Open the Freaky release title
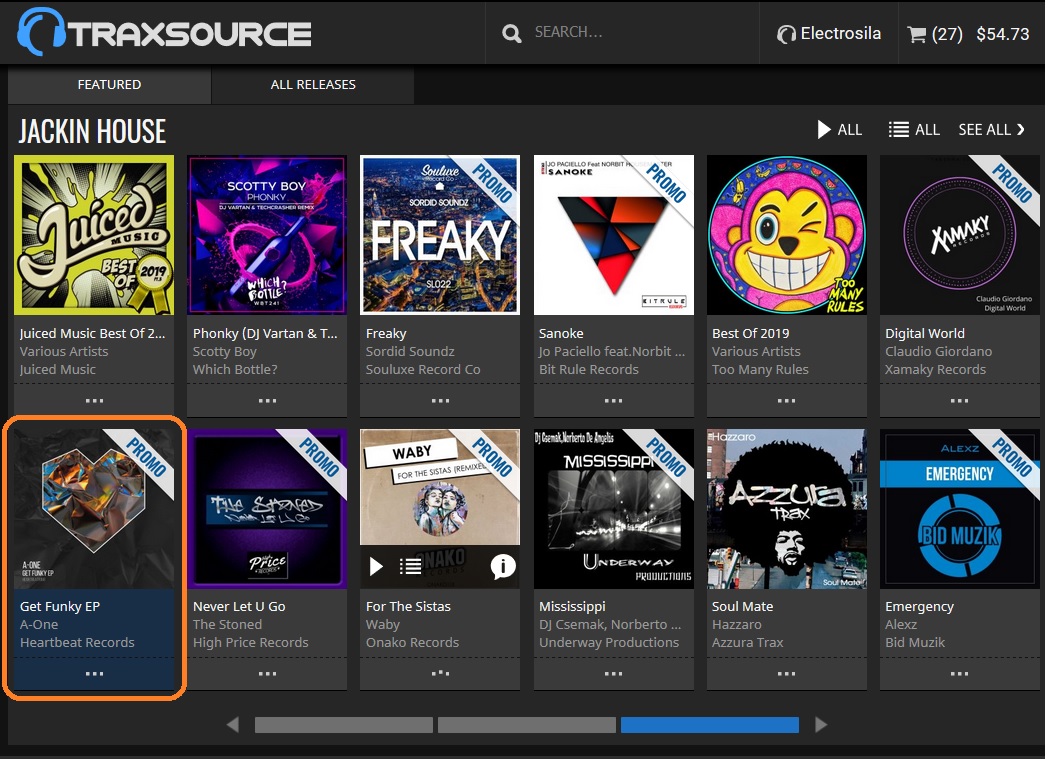The image size is (1049, 760). [x=386, y=333]
